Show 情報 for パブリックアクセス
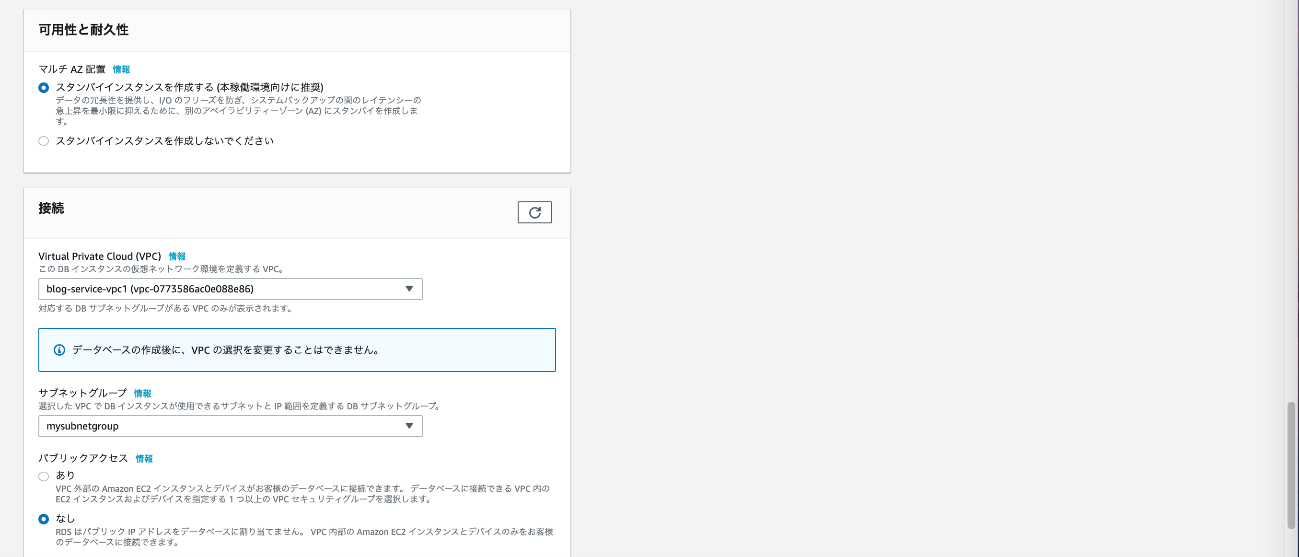The width and height of the screenshot is (1299, 557). [144, 459]
